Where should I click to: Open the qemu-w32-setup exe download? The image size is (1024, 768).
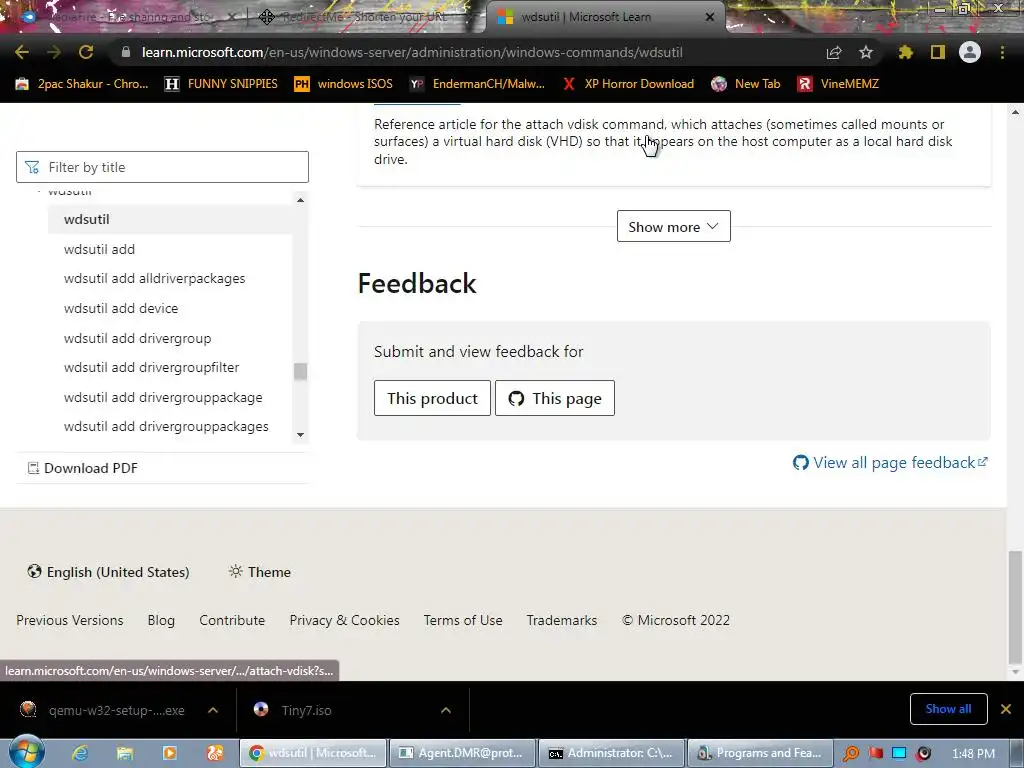pos(103,710)
